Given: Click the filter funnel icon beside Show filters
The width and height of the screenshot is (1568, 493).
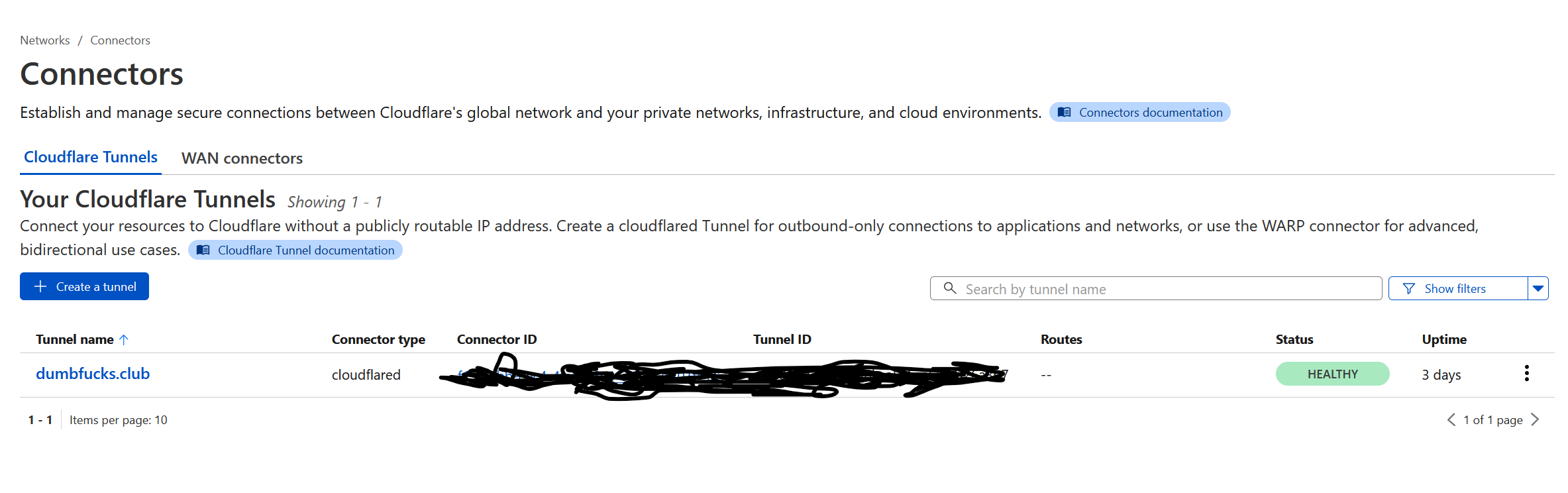Looking at the screenshot, I should tap(1408, 288).
